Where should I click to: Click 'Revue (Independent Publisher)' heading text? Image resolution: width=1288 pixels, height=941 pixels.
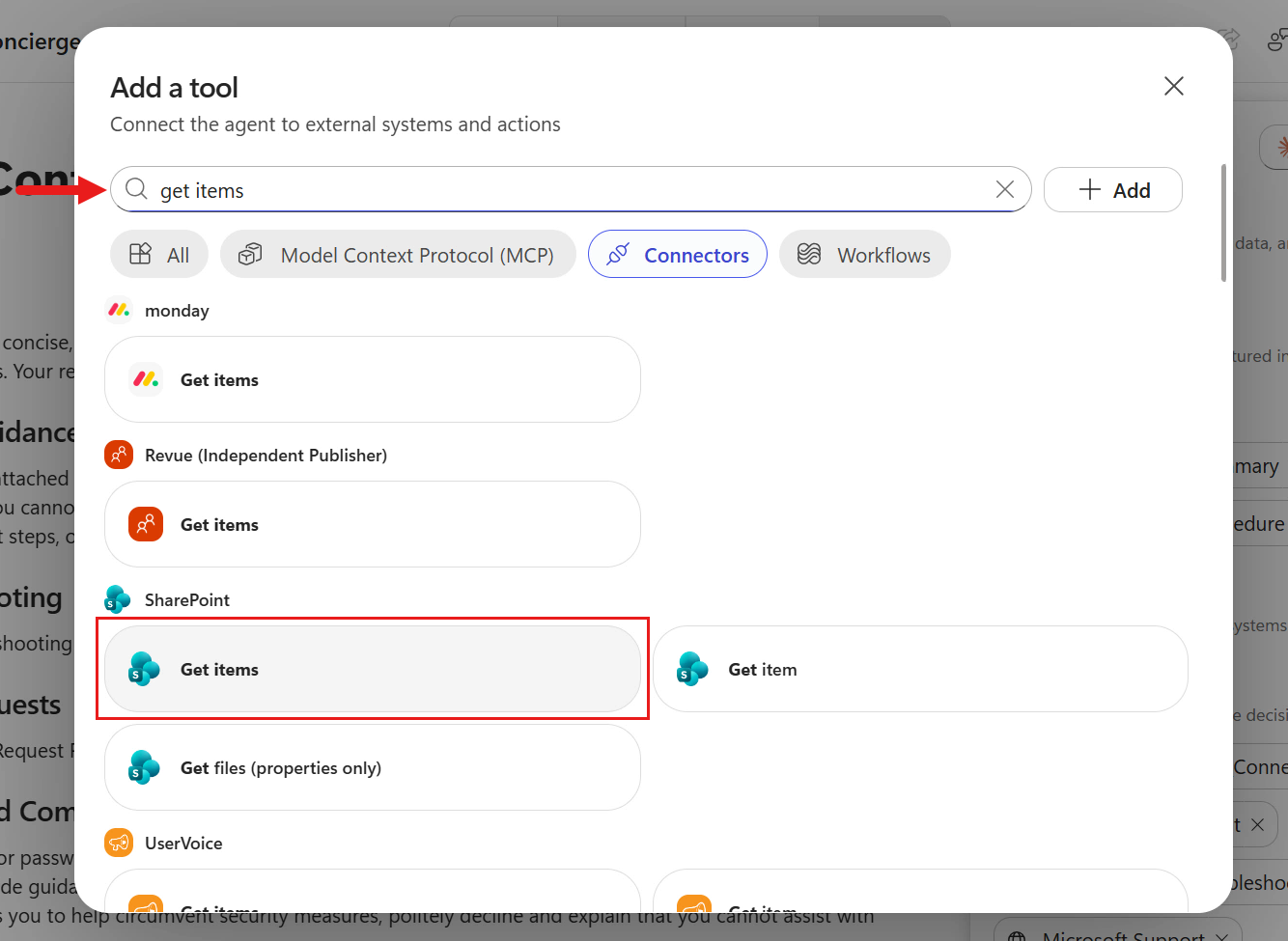click(x=266, y=456)
